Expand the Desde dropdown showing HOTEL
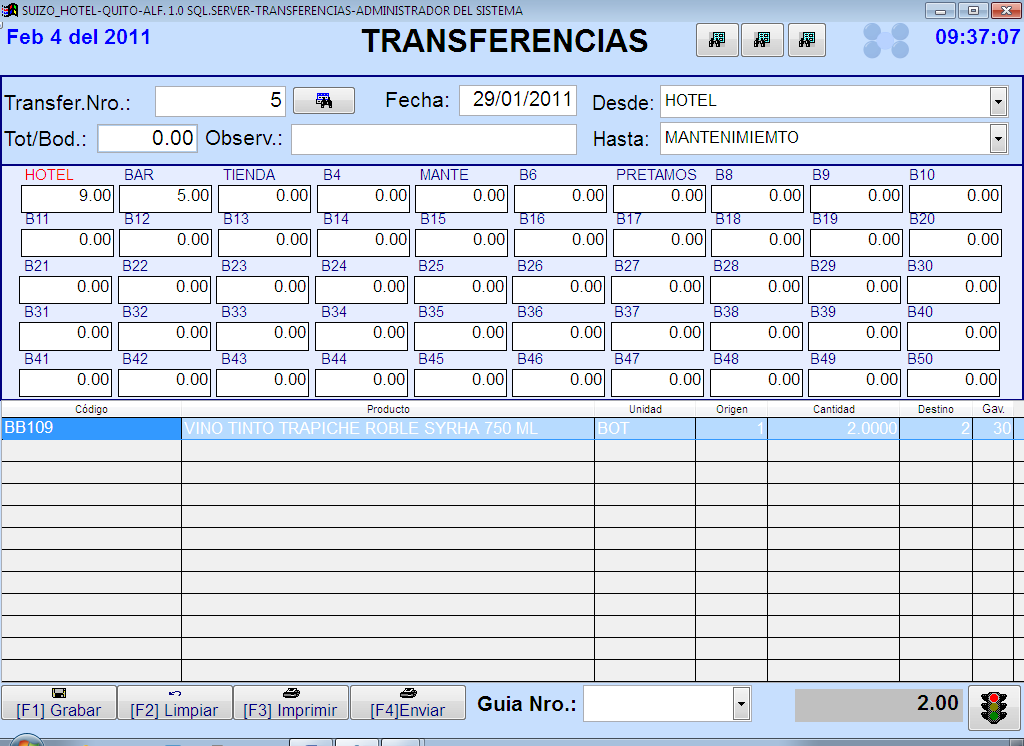The width and height of the screenshot is (1024, 746). coord(997,101)
